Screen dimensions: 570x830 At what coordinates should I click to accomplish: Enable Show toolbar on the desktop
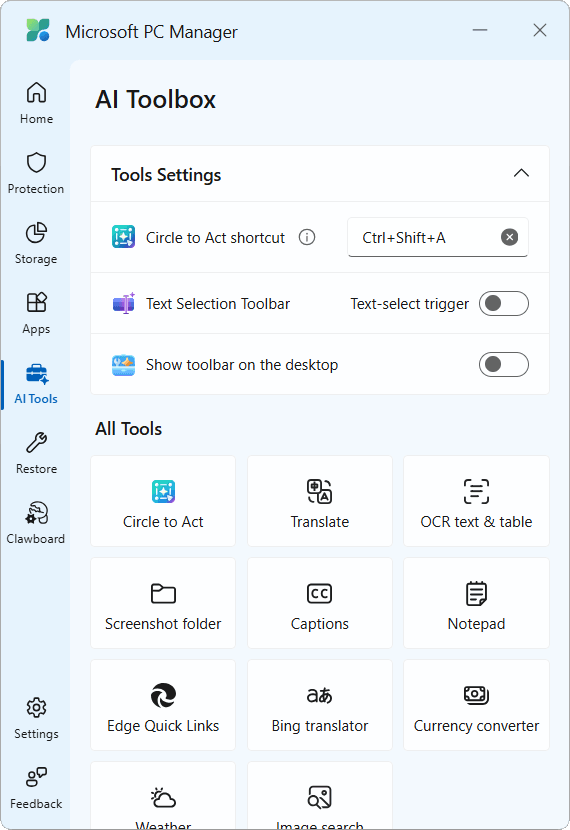point(503,364)
